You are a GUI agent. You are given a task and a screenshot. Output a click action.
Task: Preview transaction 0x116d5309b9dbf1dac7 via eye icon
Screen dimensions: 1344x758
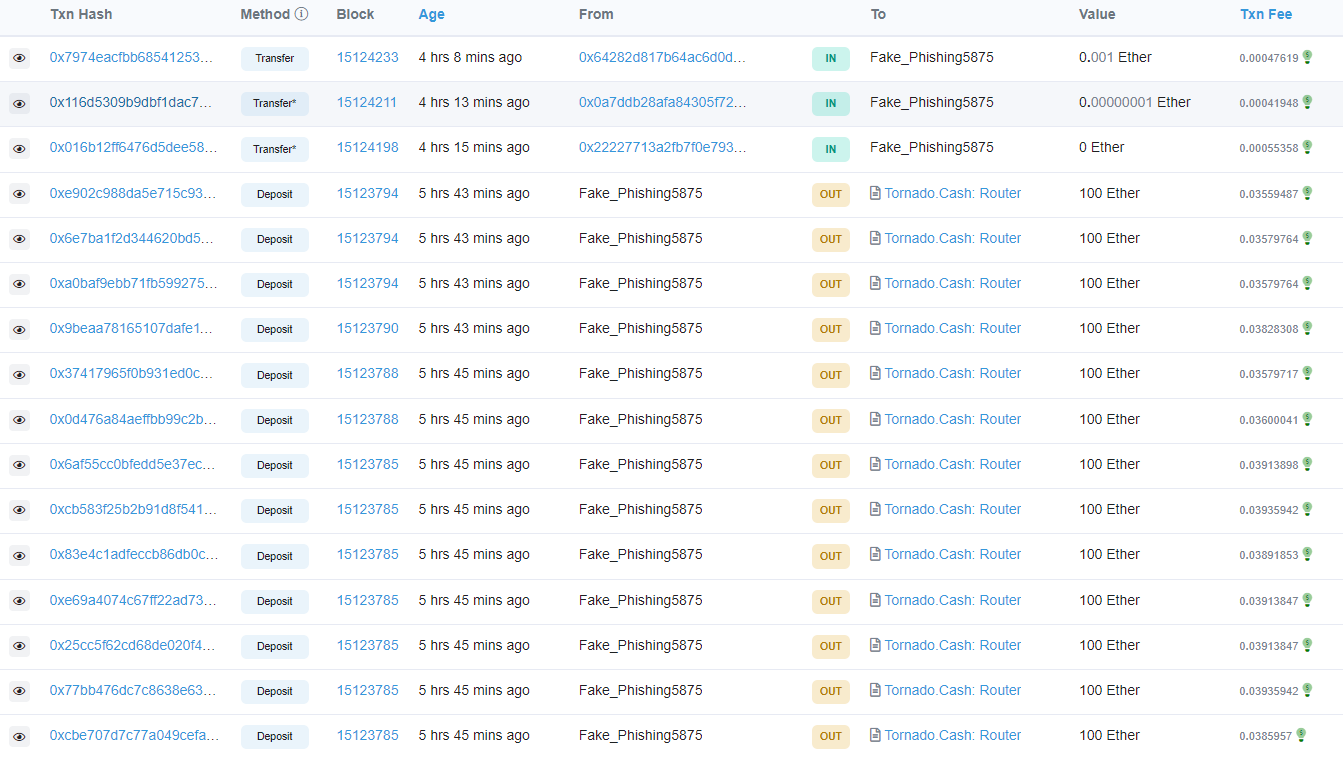pyautogui.click(x=19, y=104)
